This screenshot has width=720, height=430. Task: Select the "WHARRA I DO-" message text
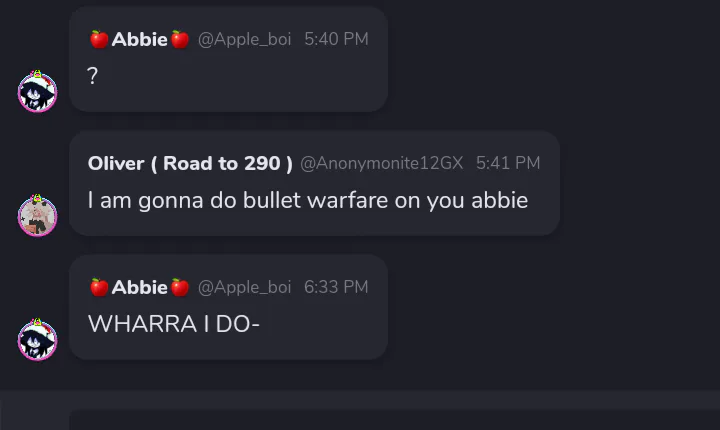tap(174, 324)
